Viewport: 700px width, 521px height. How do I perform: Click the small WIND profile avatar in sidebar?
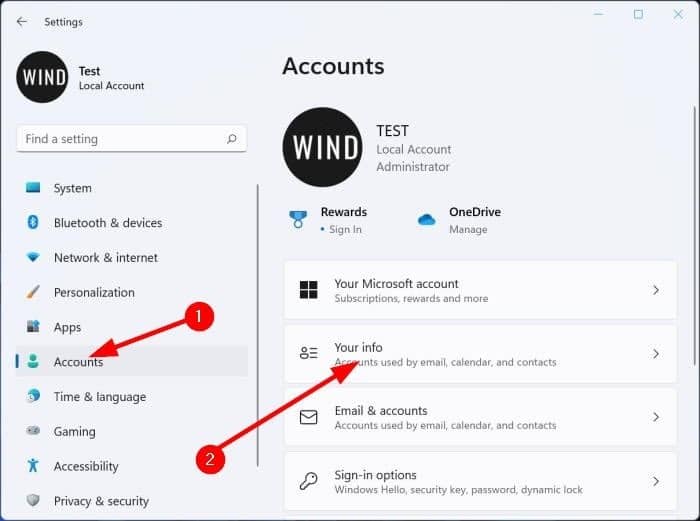(x=42, y=77)
